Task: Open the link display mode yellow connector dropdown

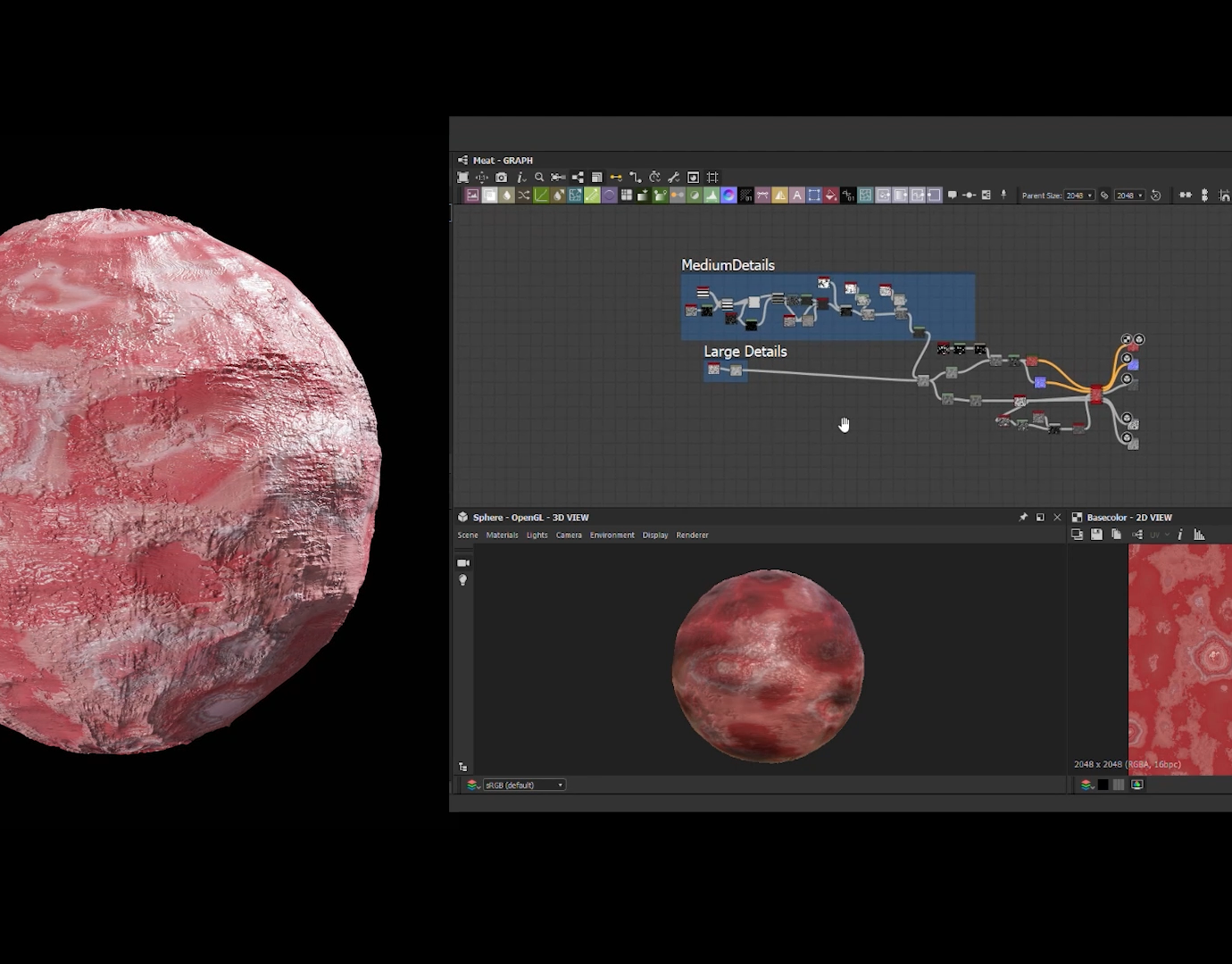Action: tap(616, 178)
